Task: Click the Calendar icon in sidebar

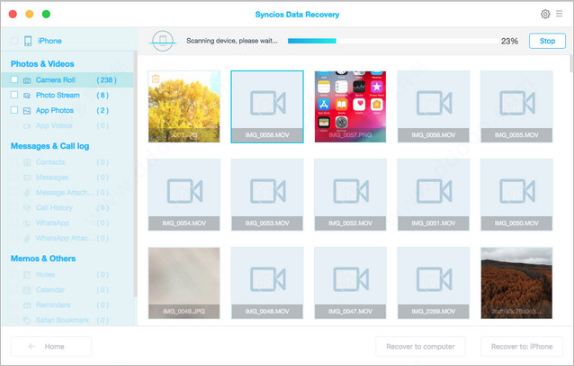Action: click(x=27, y=290)
